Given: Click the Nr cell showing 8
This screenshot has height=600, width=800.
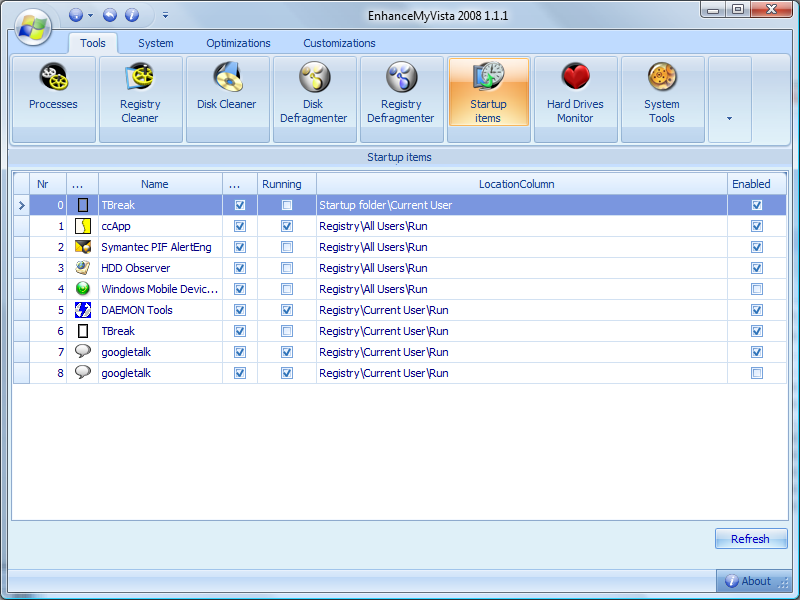Looking at the screenshot, I should [x=48, y=373].
